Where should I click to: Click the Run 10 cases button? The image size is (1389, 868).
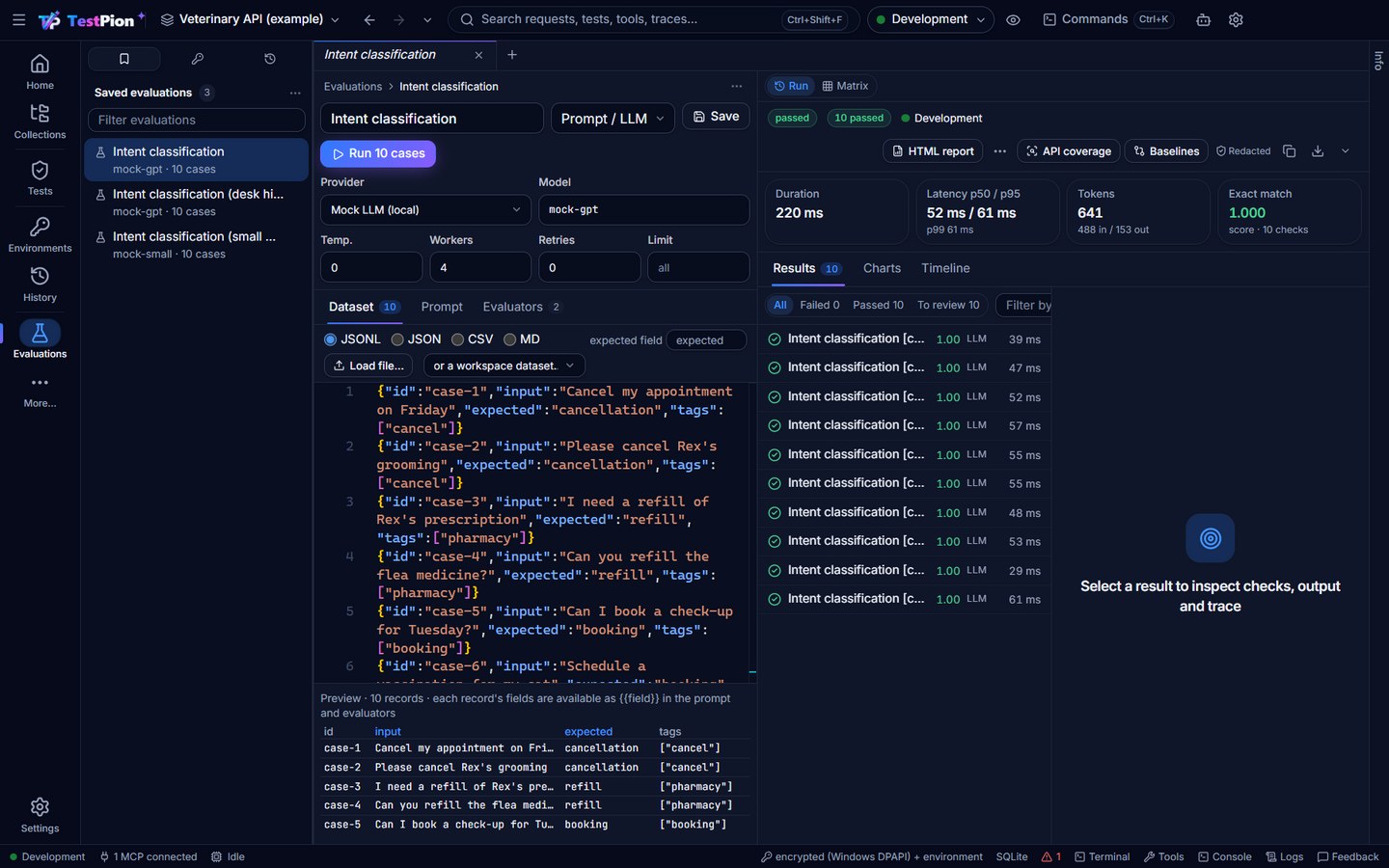[x=378, y=153]
